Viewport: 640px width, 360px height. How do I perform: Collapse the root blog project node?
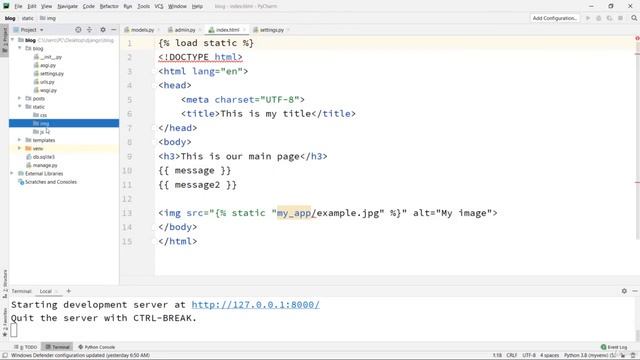point(13,40)
